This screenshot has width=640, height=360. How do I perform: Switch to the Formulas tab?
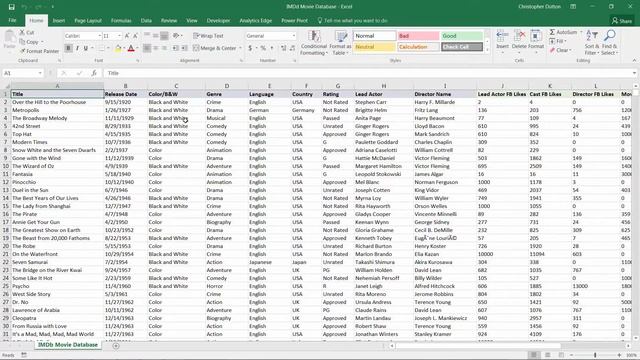(121, 20)
